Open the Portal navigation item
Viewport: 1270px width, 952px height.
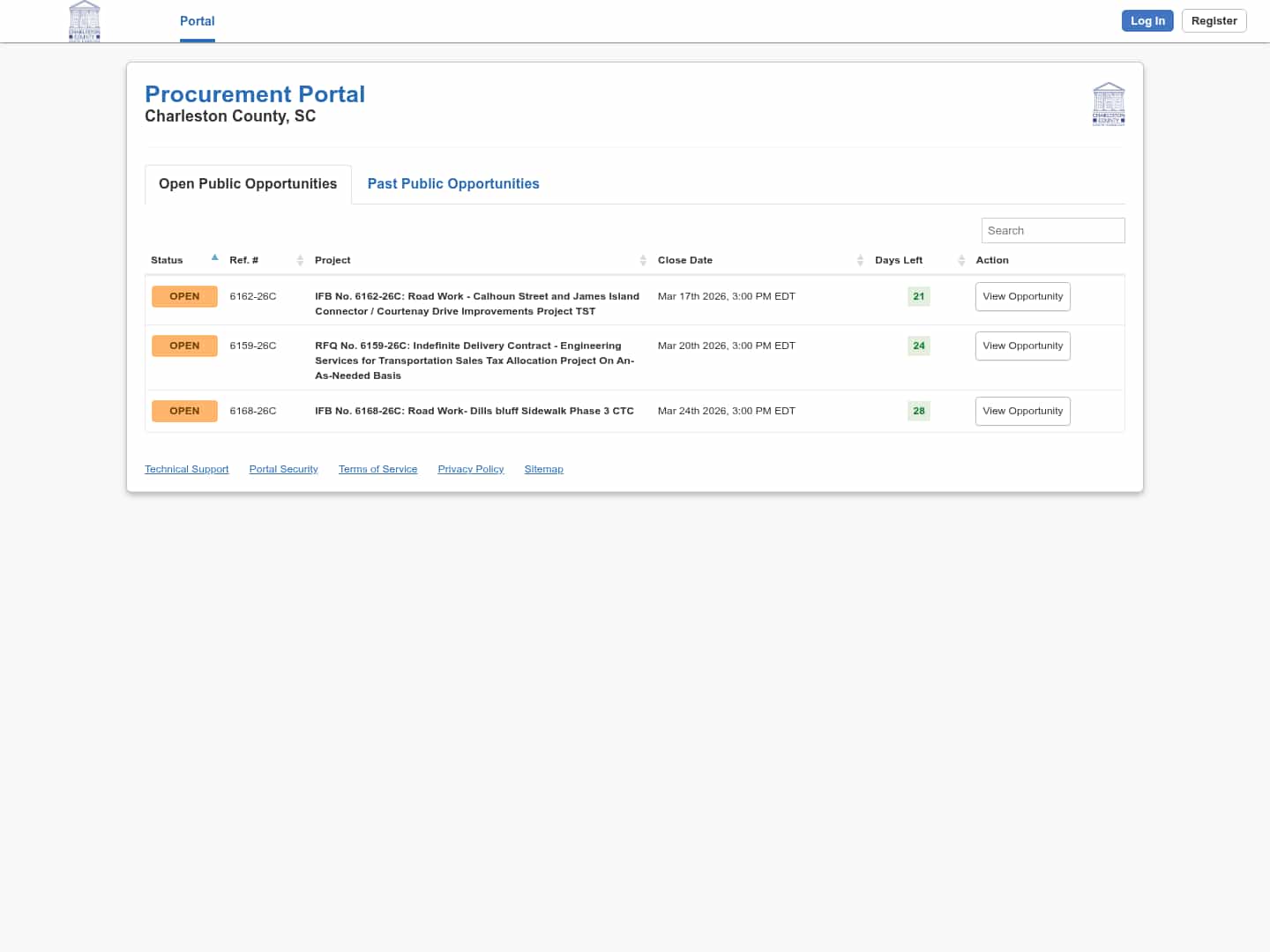[x=197, y=21]
